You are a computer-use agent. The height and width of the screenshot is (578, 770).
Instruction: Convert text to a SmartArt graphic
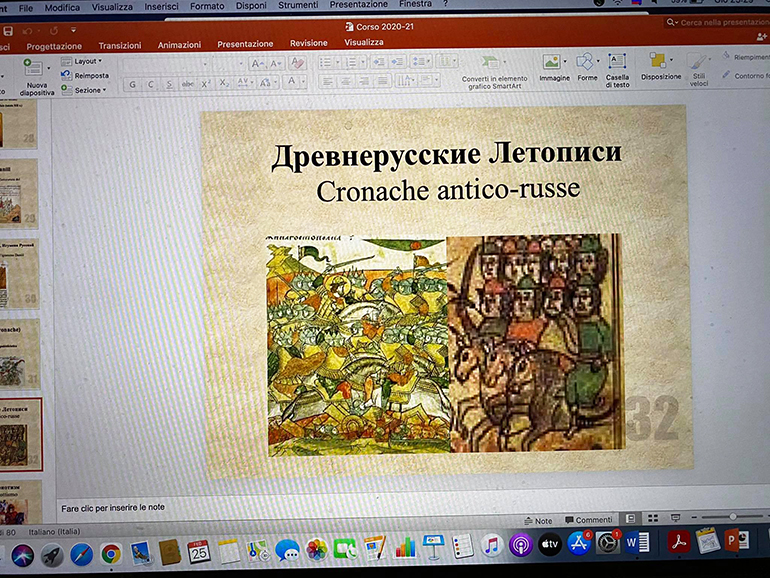coord(494,73)
